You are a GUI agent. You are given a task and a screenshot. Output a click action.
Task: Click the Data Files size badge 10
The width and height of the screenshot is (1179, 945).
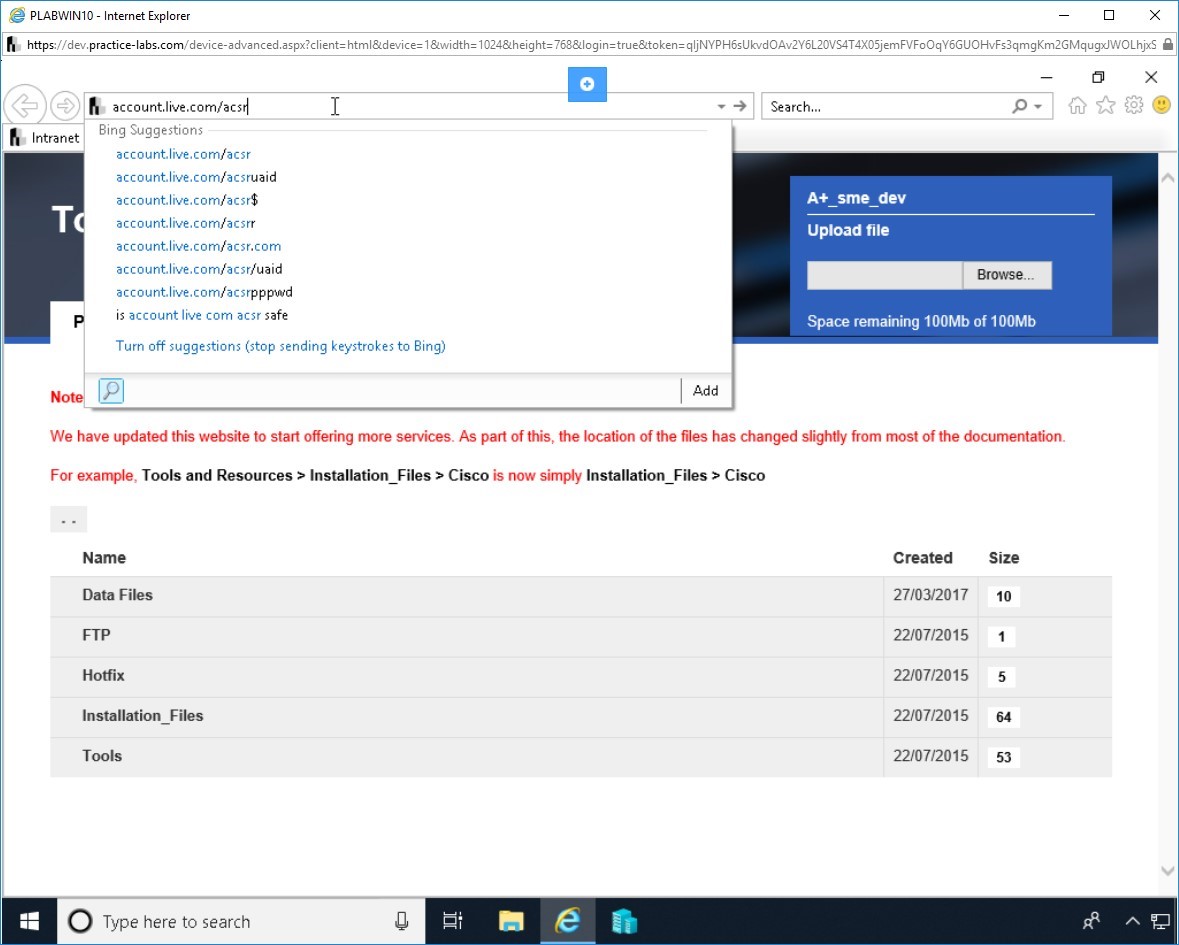point(1004,596)
